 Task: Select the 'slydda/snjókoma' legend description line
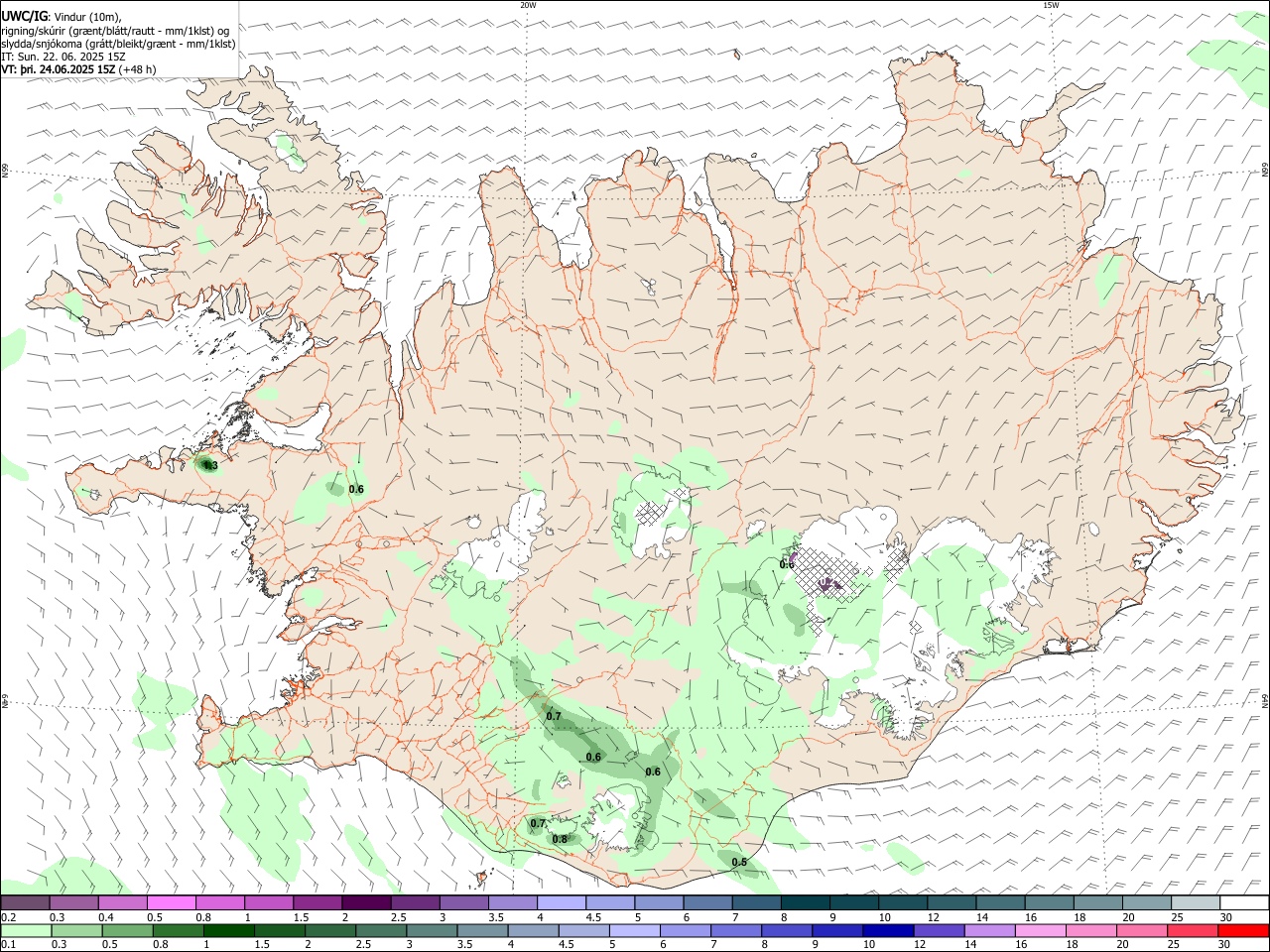118,44
